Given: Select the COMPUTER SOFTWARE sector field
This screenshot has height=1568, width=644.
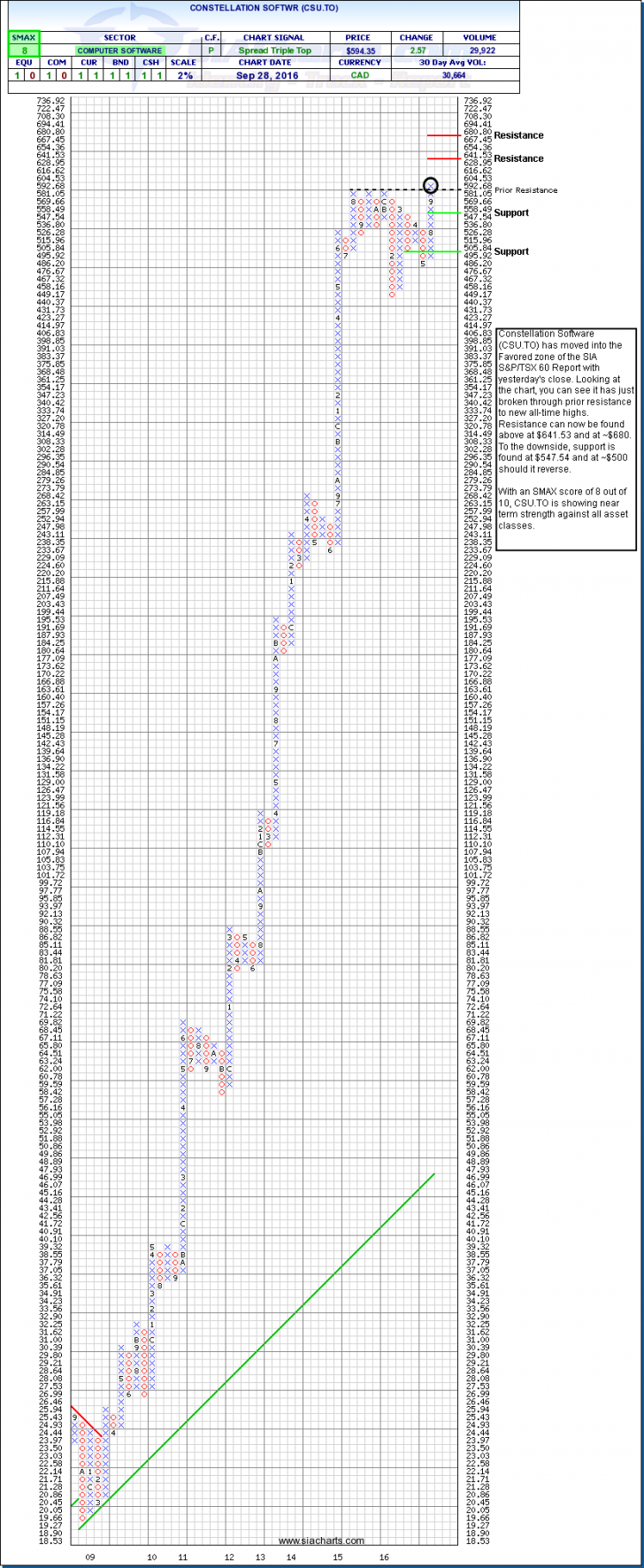Looking at the screenshot, I should pyautogui.click(x=119, y=50).
